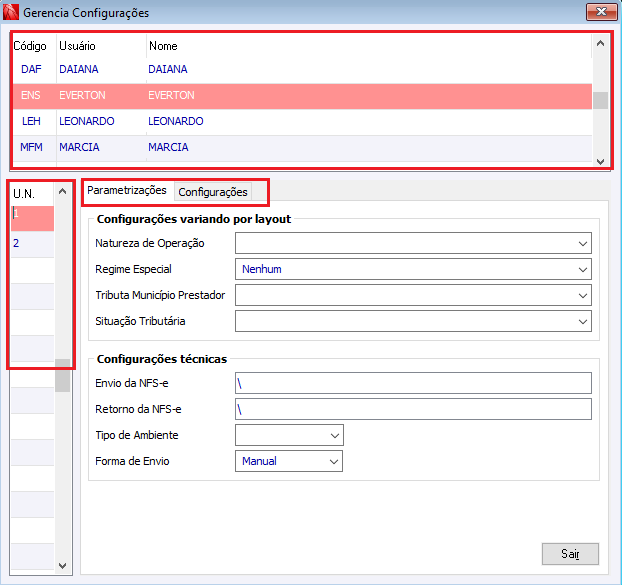Open the Natureza de Operação dropdown

pos(413,243)
